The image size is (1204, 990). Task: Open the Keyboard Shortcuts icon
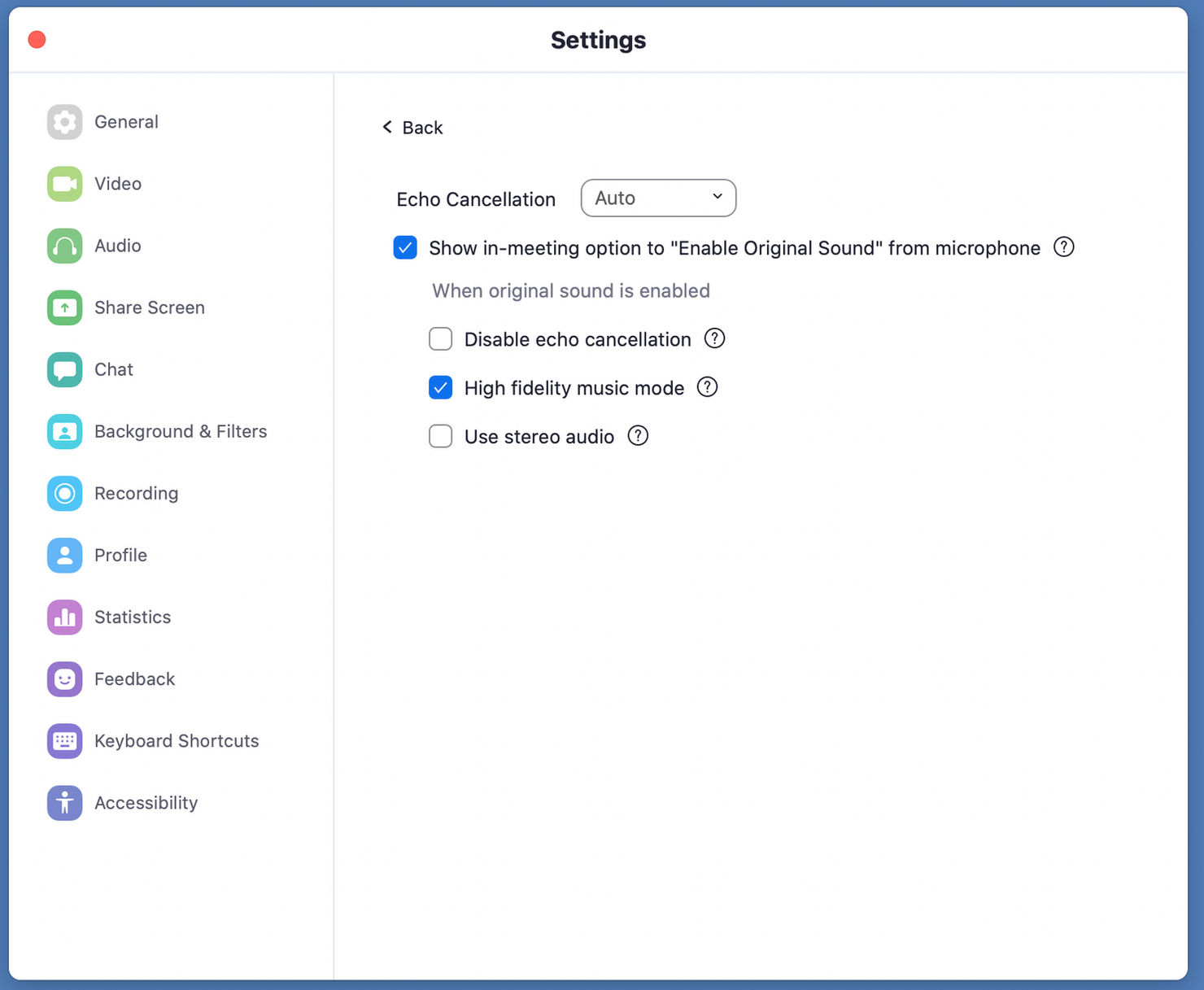click(x=64, y=741)
